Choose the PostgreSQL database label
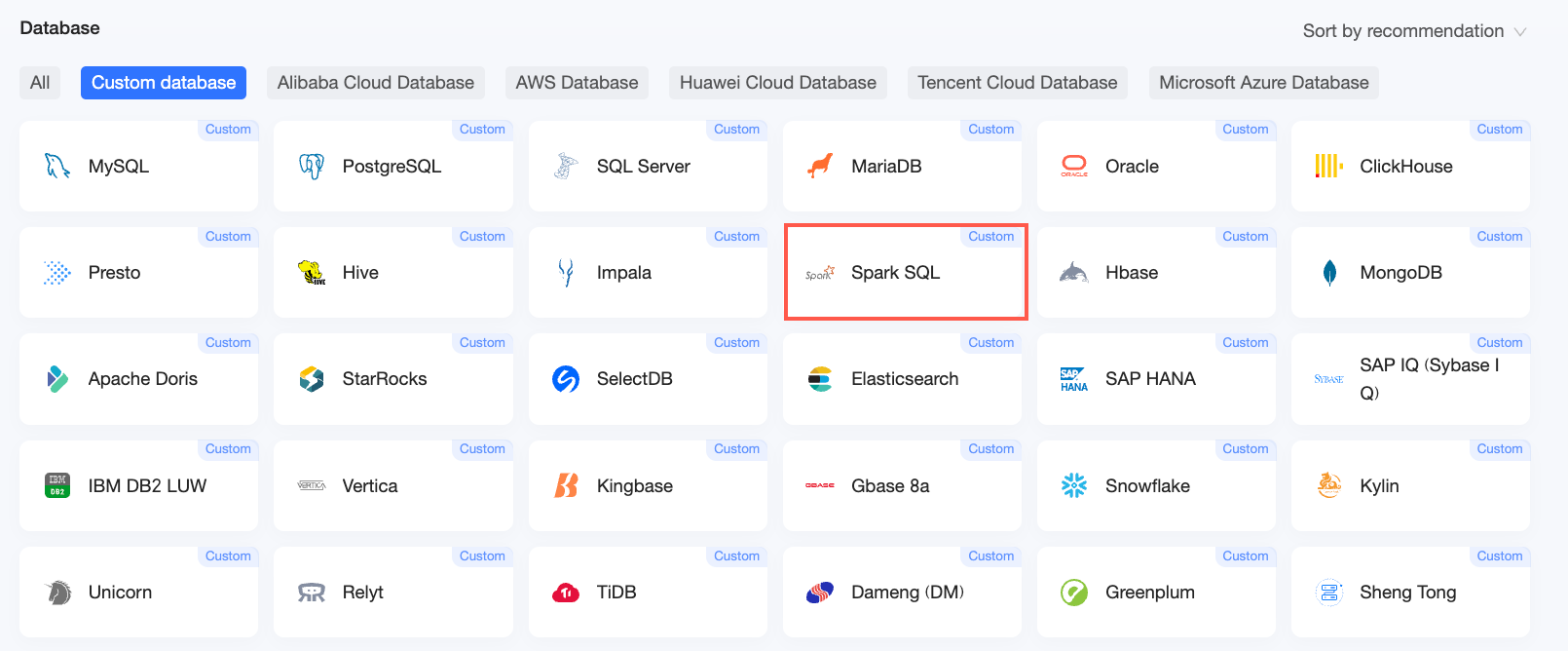 [x=392, y=167]
